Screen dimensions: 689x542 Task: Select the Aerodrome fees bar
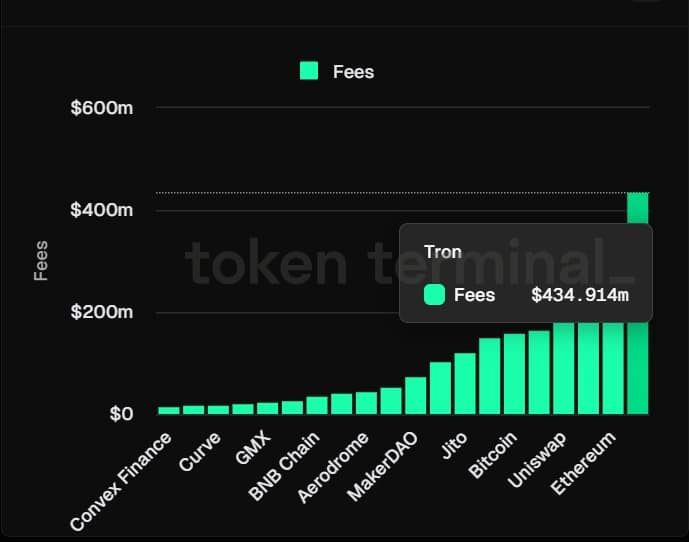(366, 403)
